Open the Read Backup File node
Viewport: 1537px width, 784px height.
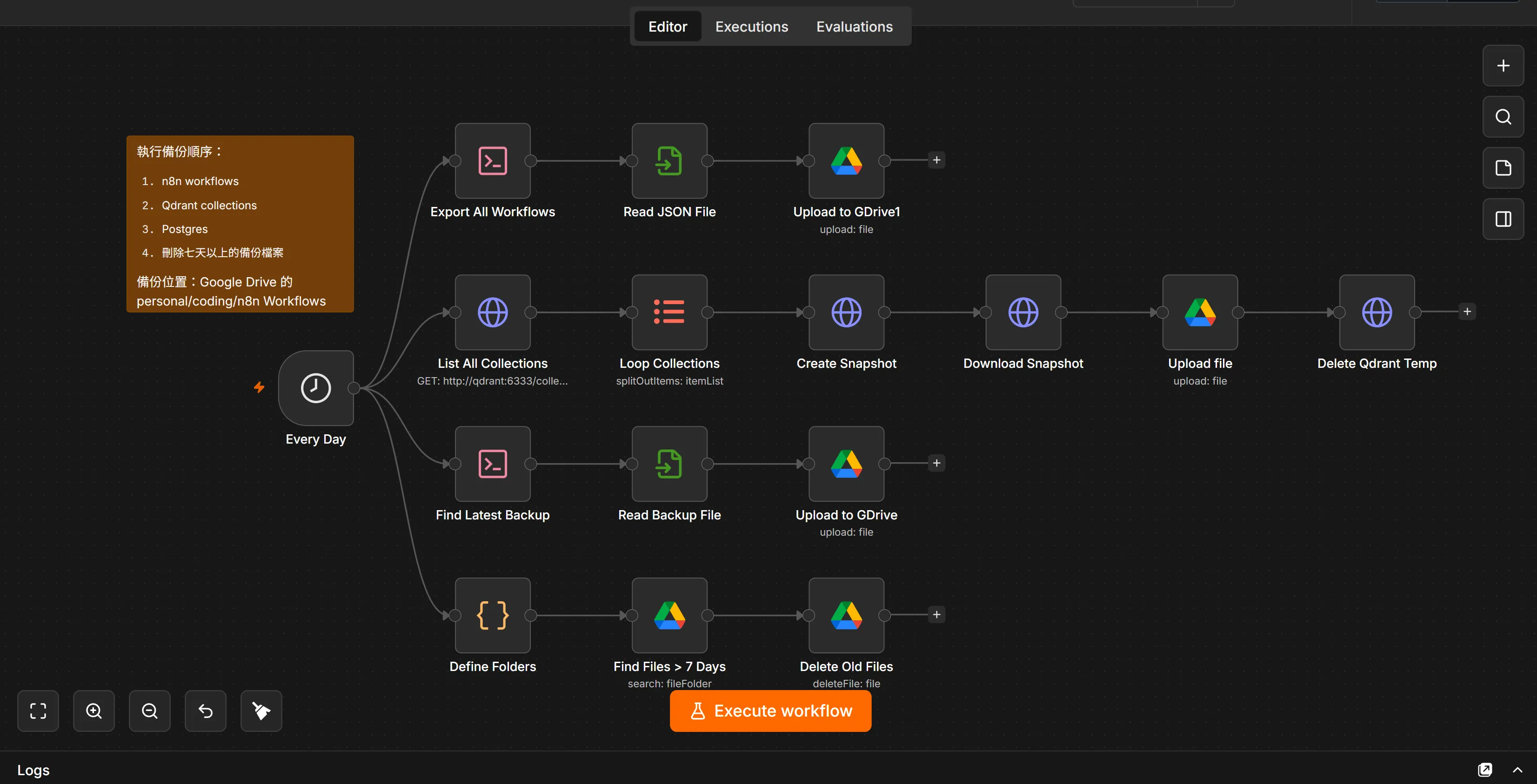click(669, 464)
